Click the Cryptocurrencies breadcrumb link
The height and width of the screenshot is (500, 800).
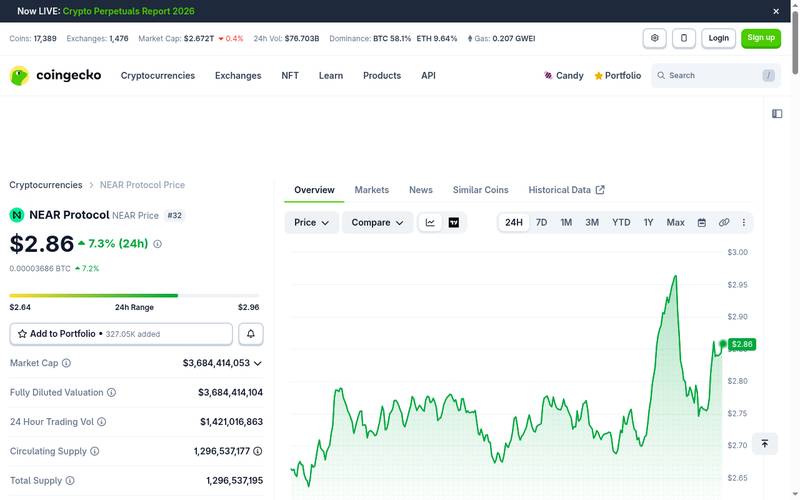point(45,185)
